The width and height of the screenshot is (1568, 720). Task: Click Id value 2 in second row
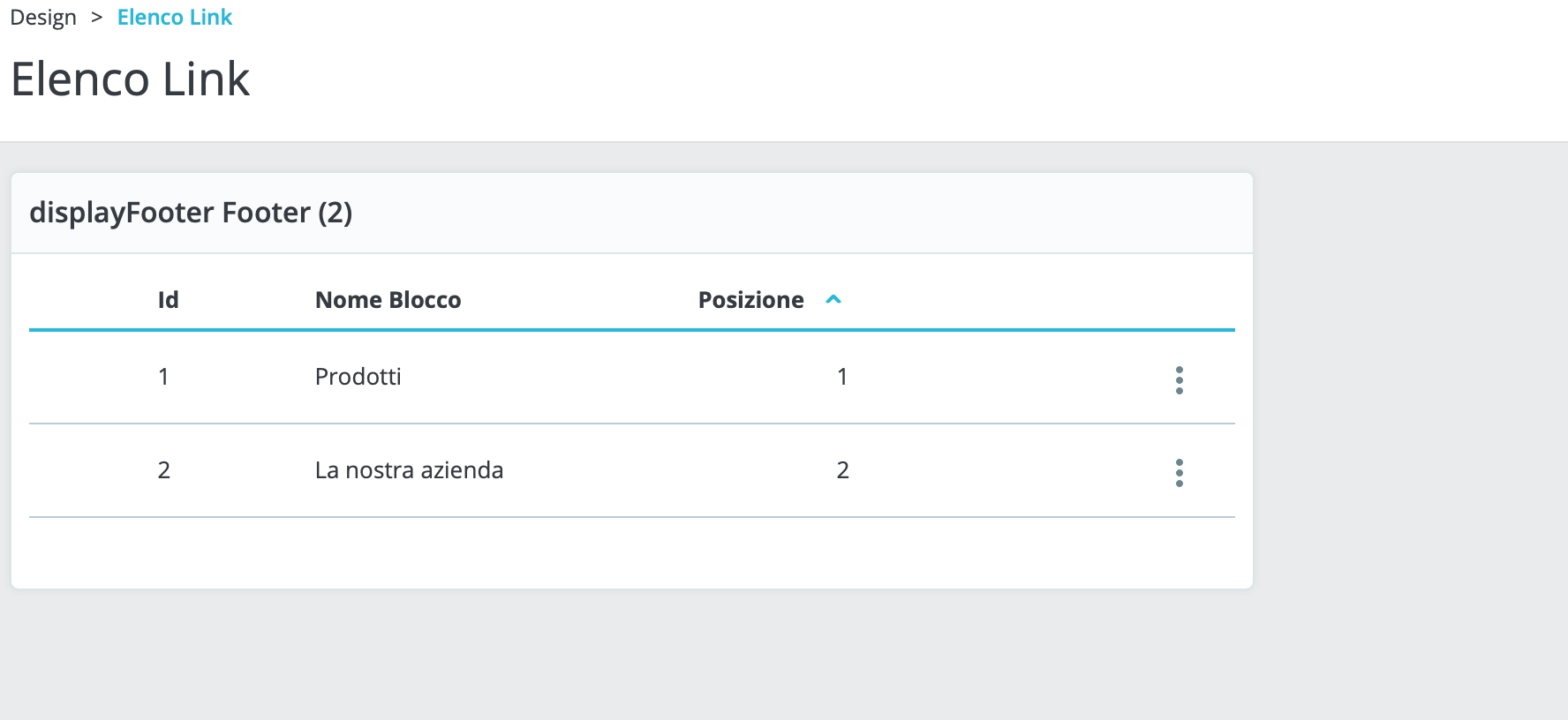(163, 470)
